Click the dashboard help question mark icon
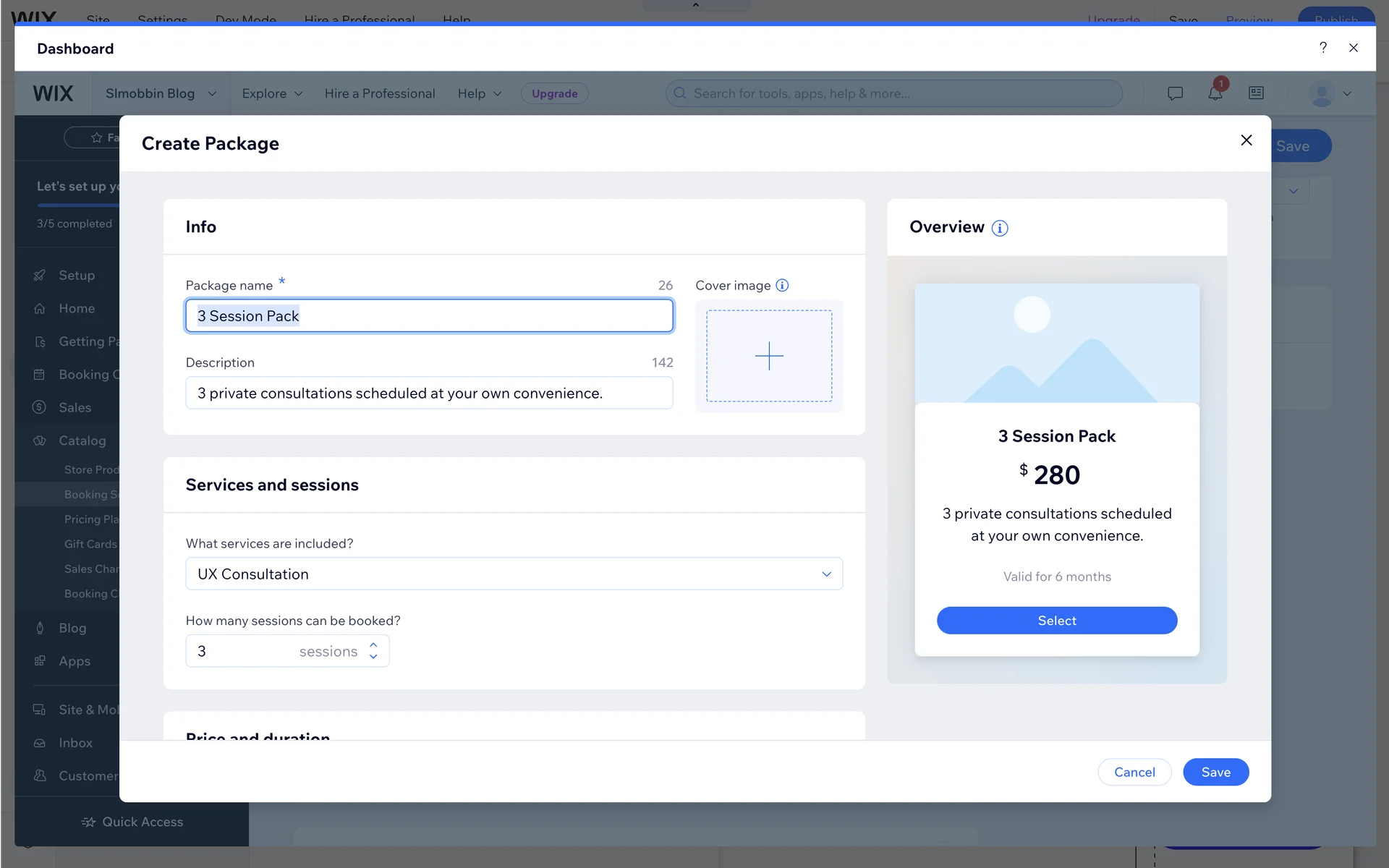Screen dimensions: 1389x868 click(x=1322, y=48)
